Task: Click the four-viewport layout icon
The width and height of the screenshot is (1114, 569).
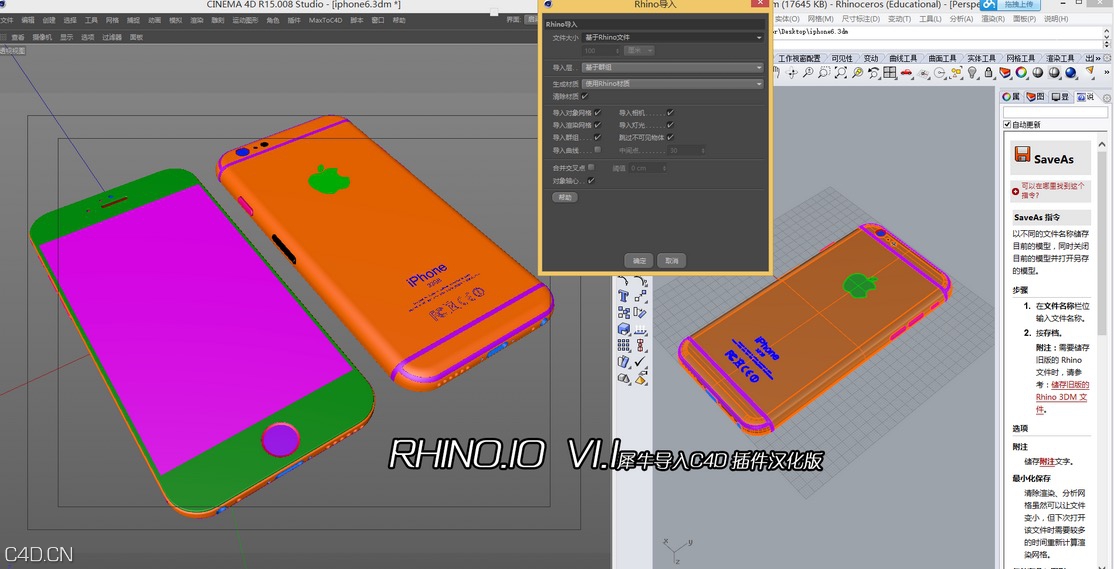Action: coord(889,72)
